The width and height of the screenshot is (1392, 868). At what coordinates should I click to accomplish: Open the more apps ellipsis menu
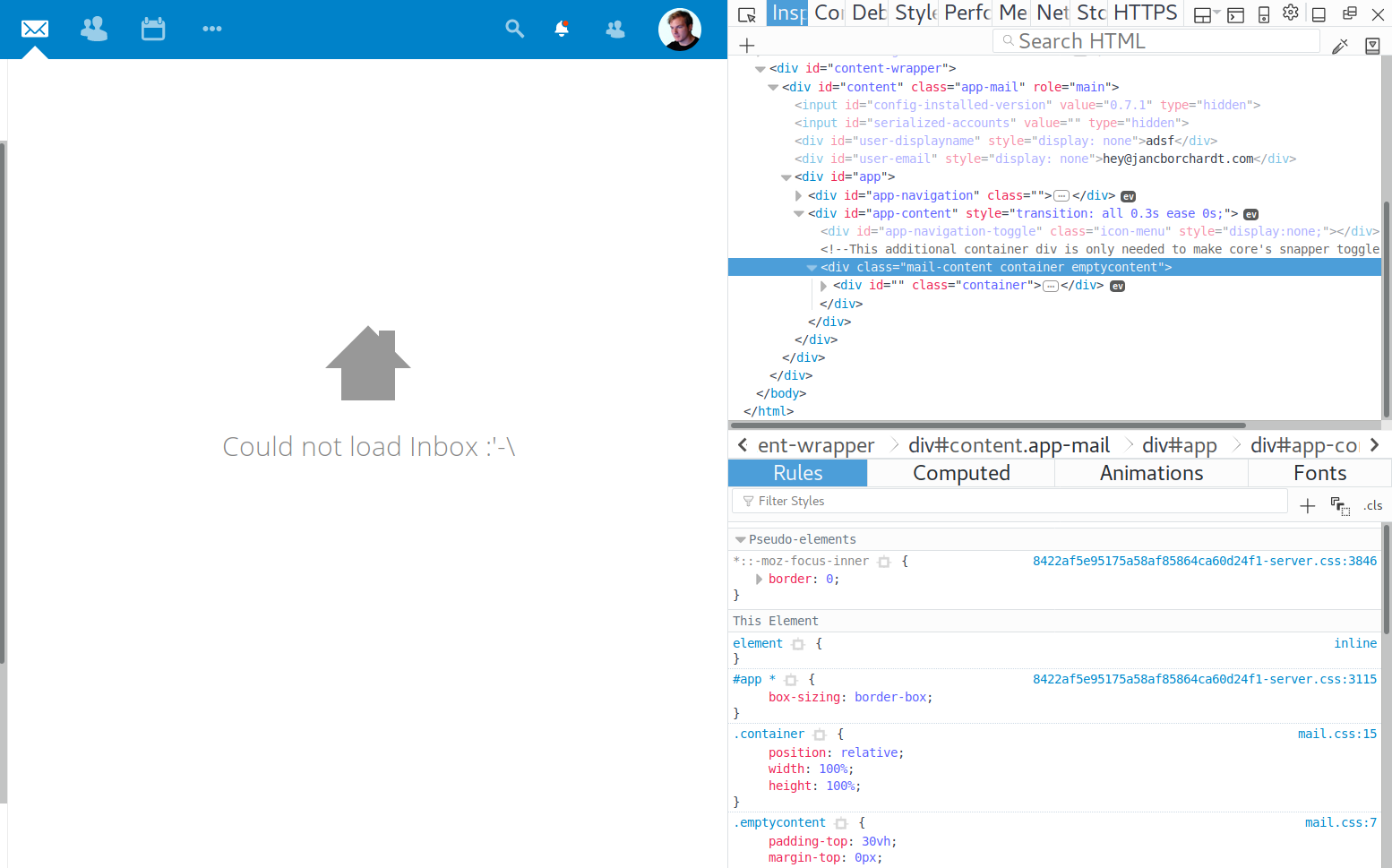[212, 29]
